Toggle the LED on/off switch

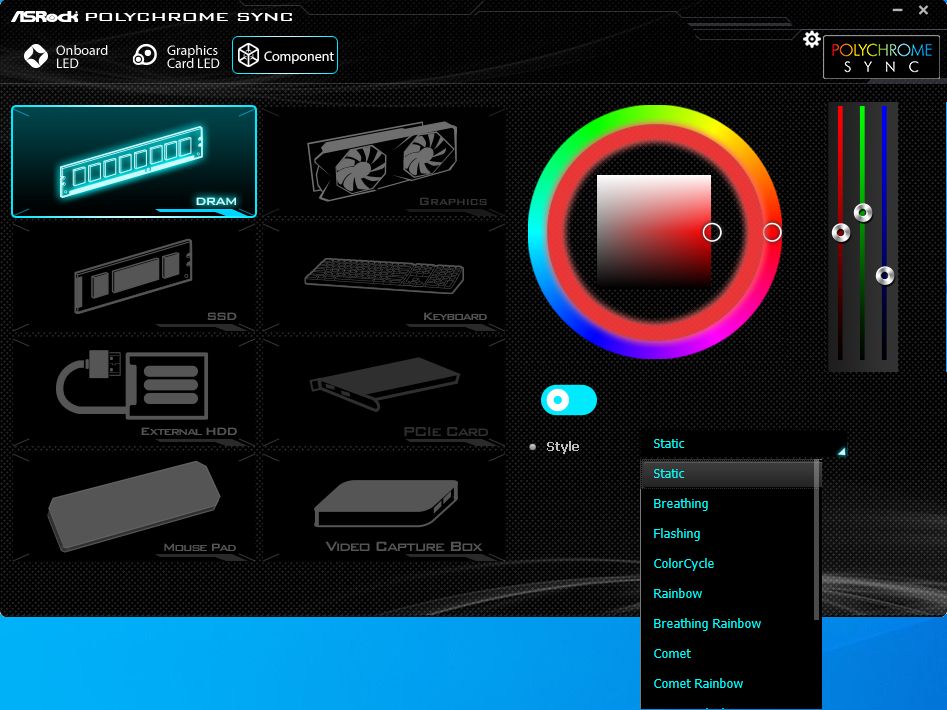pyautogui.click(x=568, y=400)
